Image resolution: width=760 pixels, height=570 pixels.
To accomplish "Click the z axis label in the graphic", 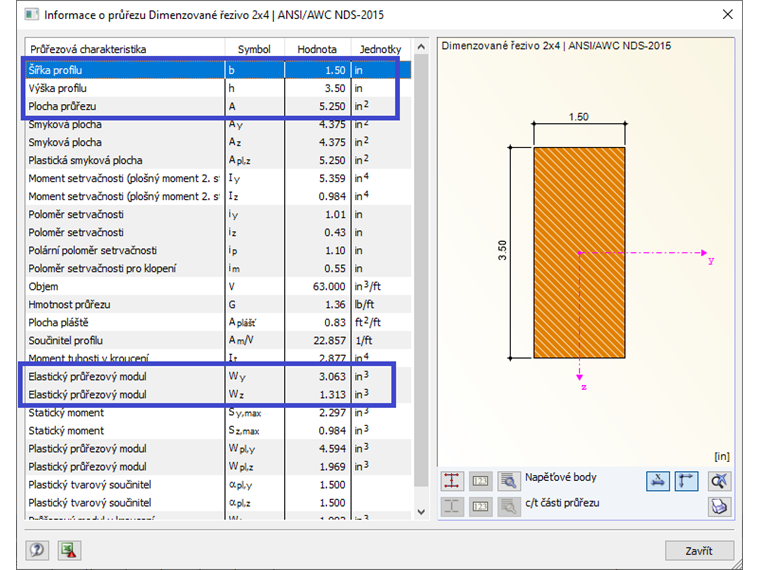I will point(584,387).
